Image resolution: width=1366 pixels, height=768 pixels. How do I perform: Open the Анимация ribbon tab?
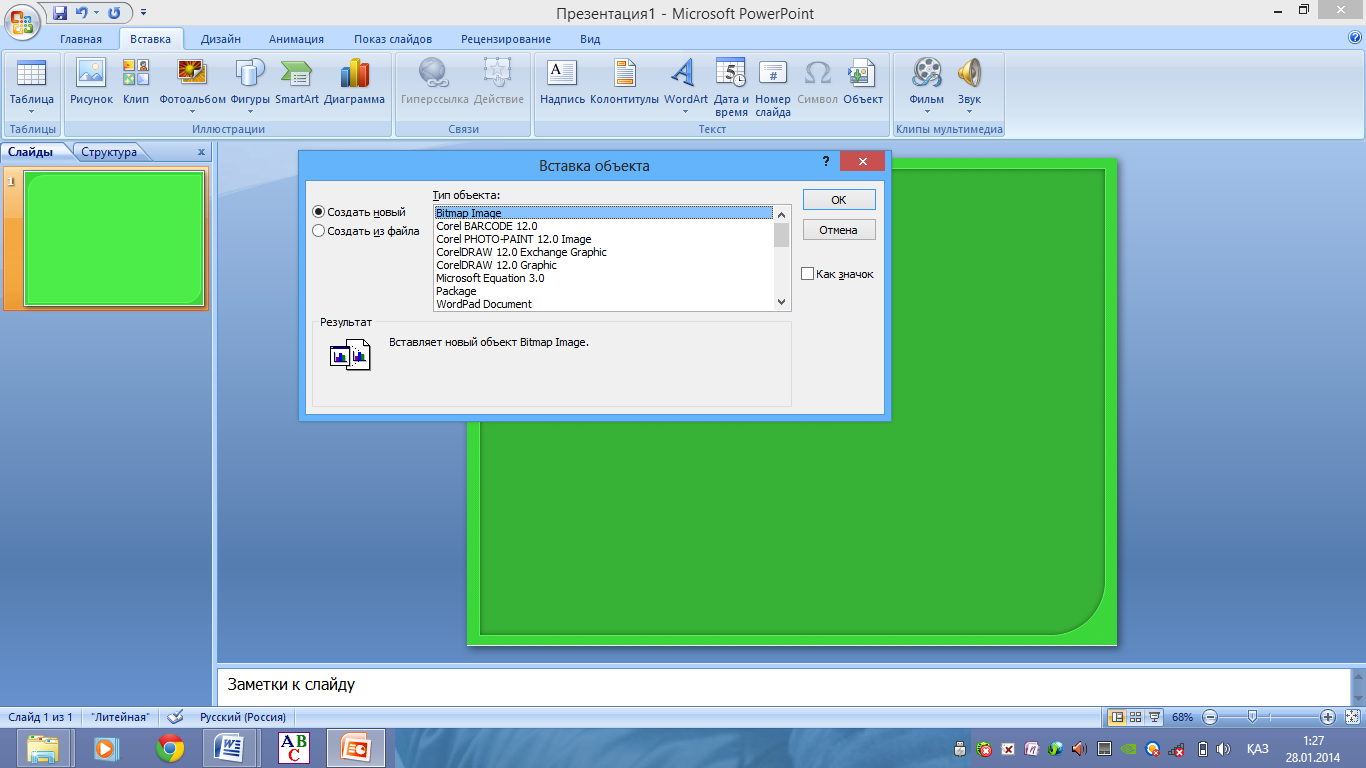tap(297, 39)
